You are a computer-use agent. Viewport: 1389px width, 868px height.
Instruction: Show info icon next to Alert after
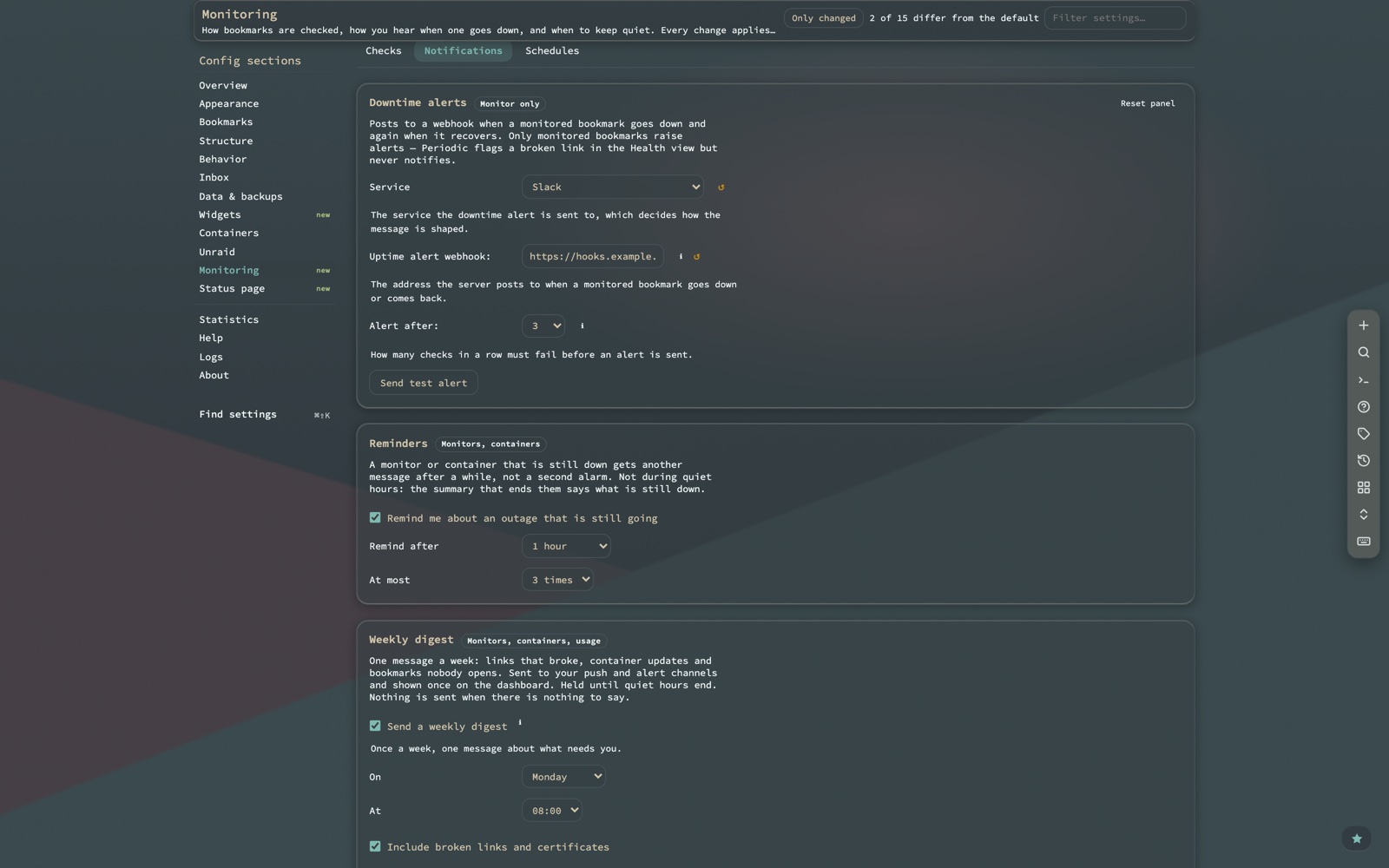[582, 325]
